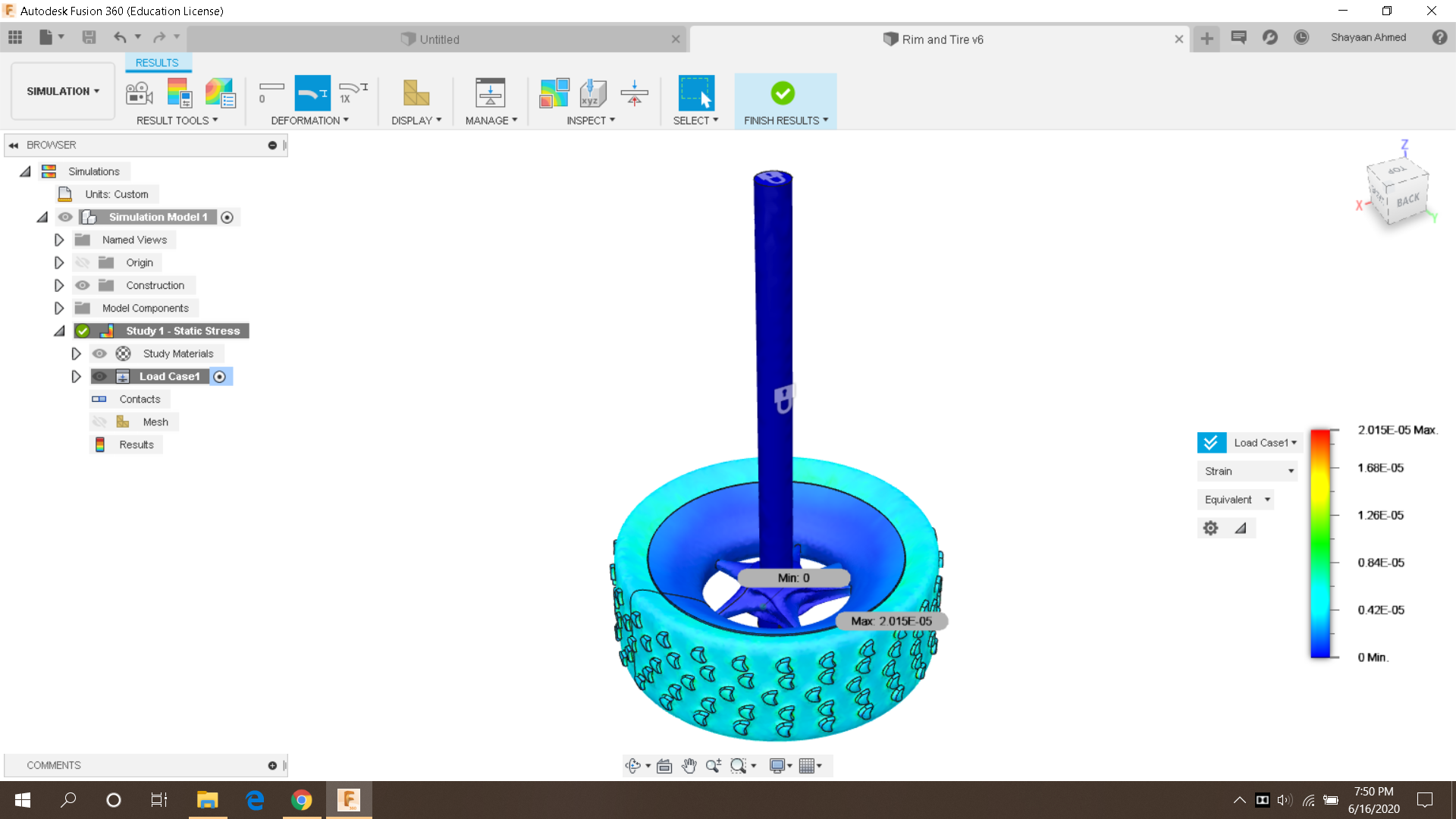Open the Job Status clock icon
Viewport: 1456px width, 819px height.
click(x=1301, y=38)
